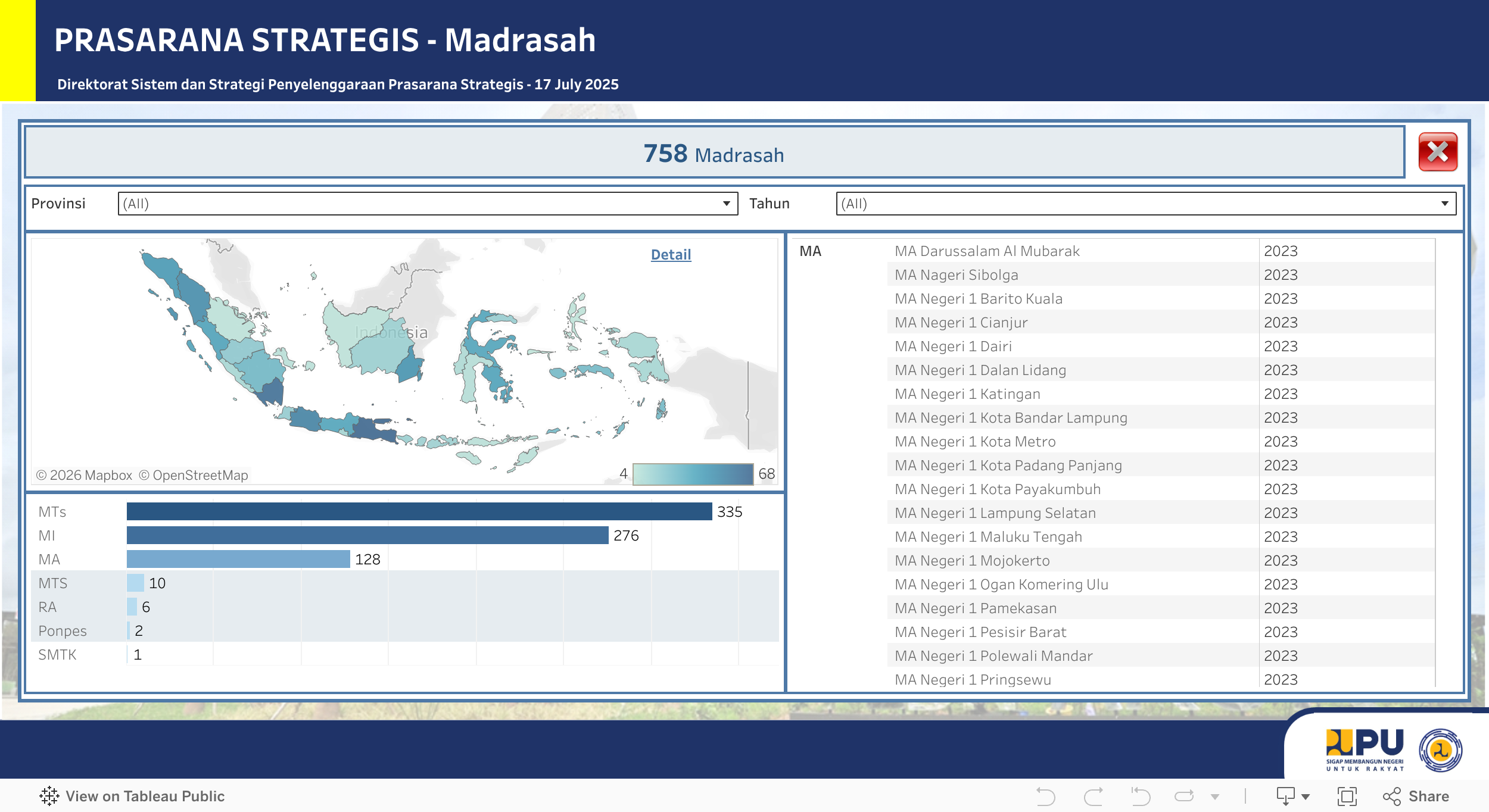Select the MA category bar

pyautogui.click(x=238, y=559)
